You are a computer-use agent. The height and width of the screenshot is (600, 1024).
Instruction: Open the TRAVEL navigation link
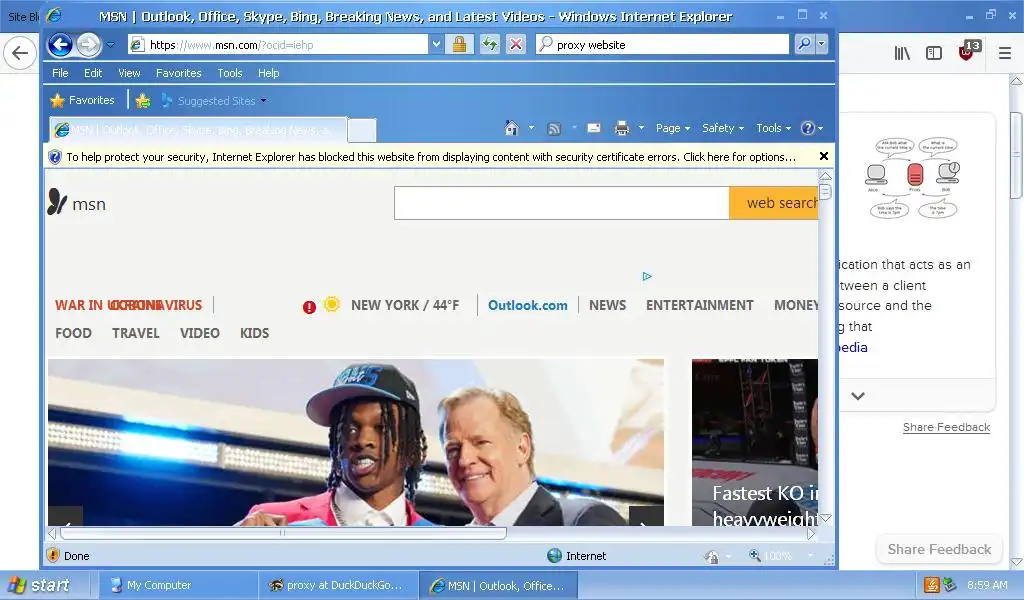click(x=136, y=334)
